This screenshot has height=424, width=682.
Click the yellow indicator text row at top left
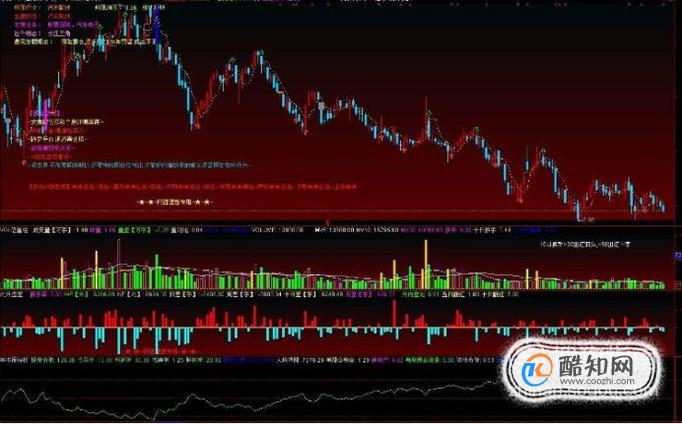pyautogui.click(x=85, y=42)
